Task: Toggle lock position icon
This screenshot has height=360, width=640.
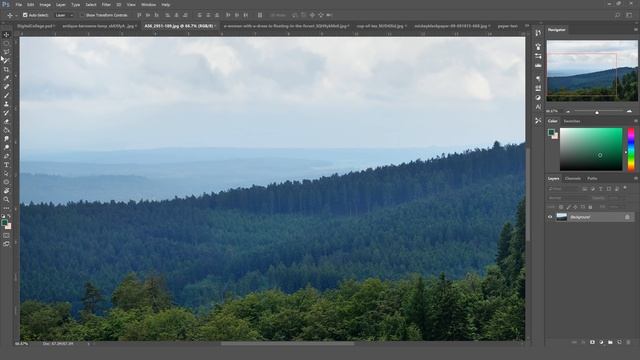Action: coord(576,207)
